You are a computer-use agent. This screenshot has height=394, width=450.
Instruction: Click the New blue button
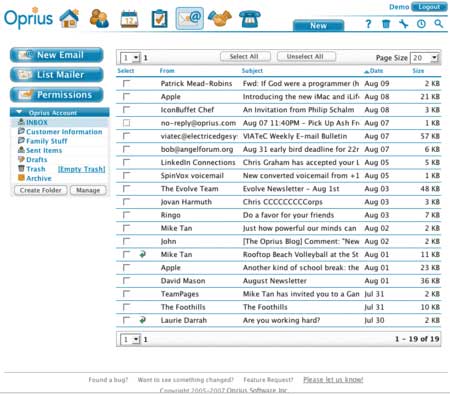tap(318, 26)
